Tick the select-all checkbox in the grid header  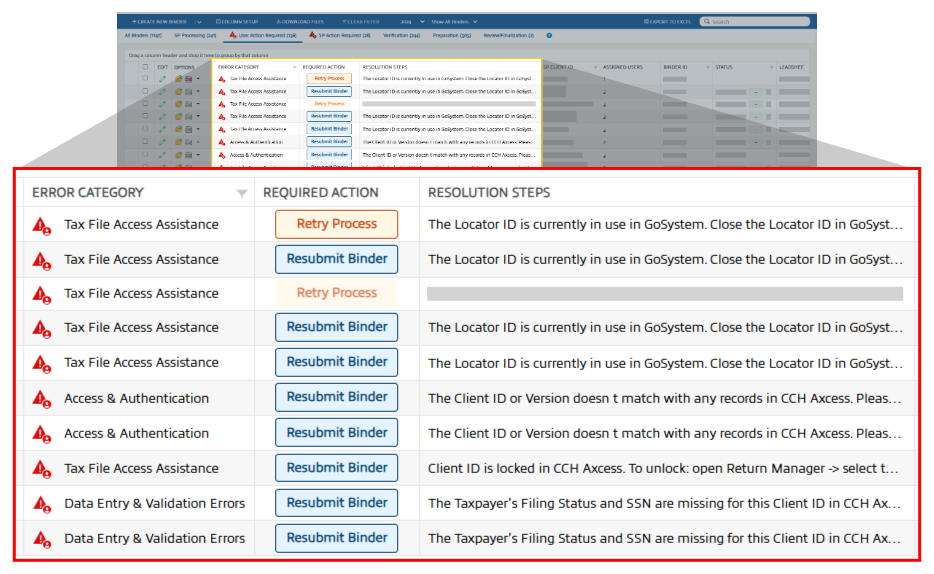[145, 67]
